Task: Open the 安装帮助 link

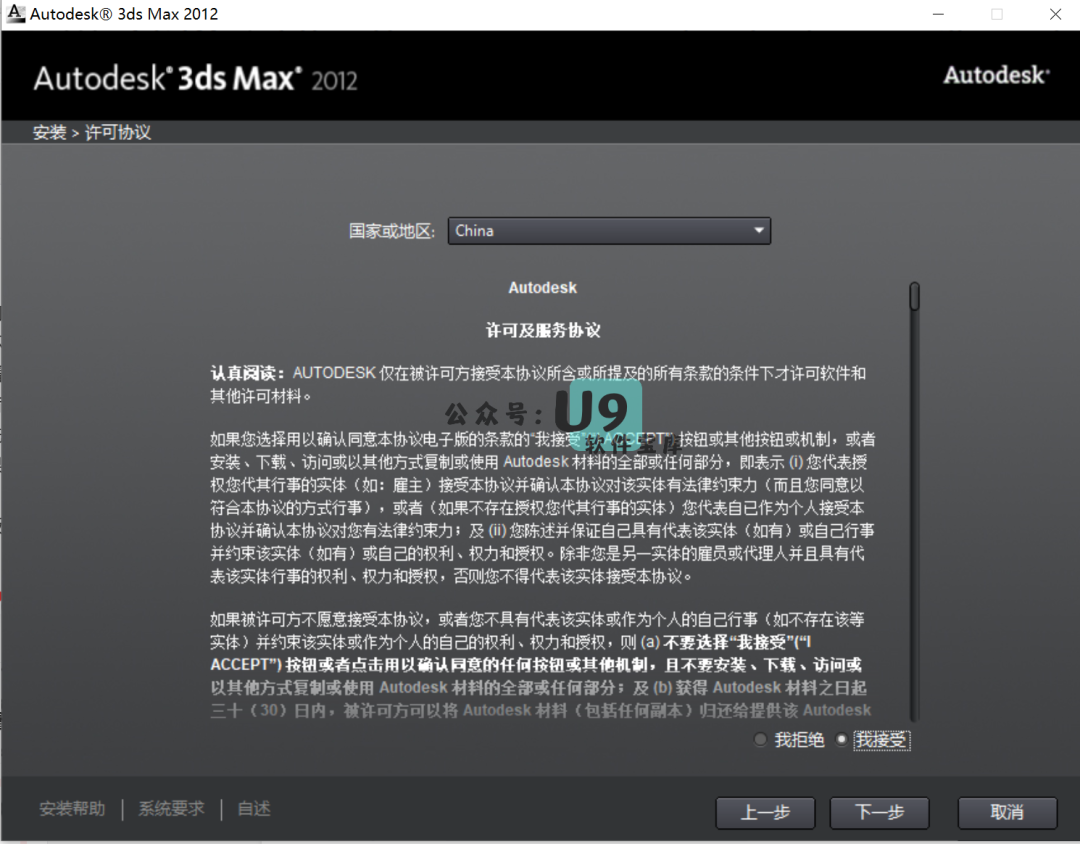Action: [72, 809]
